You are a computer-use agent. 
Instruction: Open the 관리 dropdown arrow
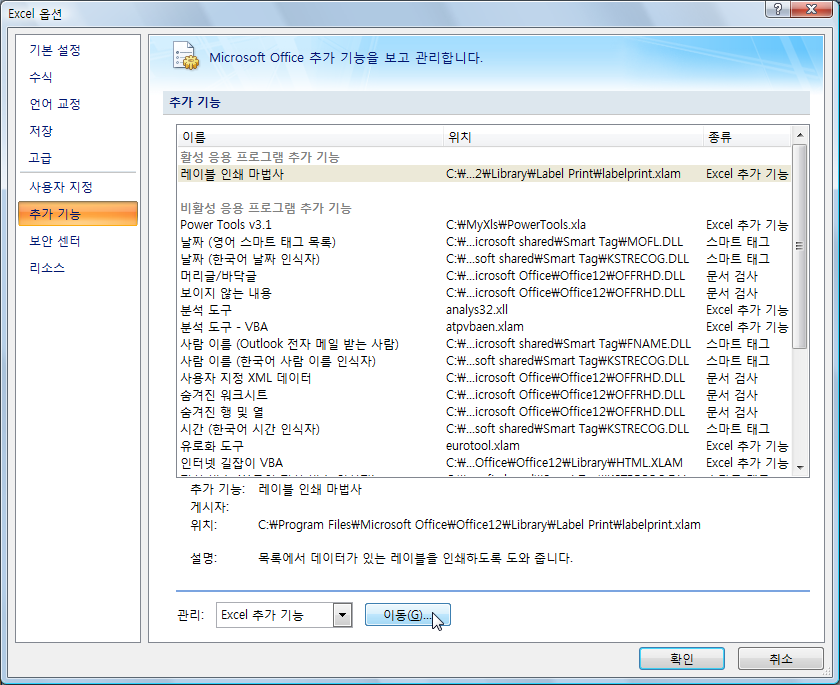(x=342, y=615)
